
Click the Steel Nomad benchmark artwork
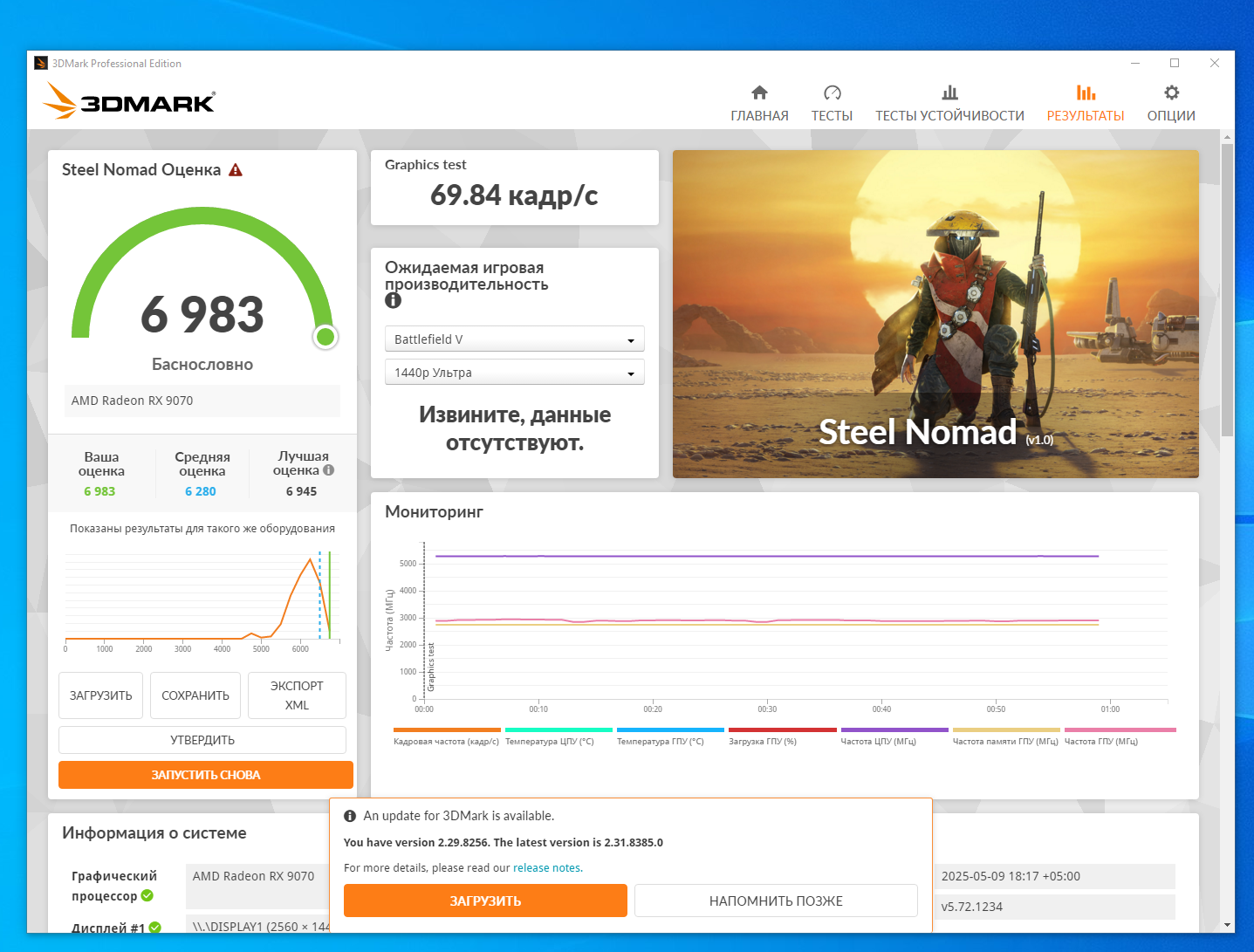coord(935,314)
